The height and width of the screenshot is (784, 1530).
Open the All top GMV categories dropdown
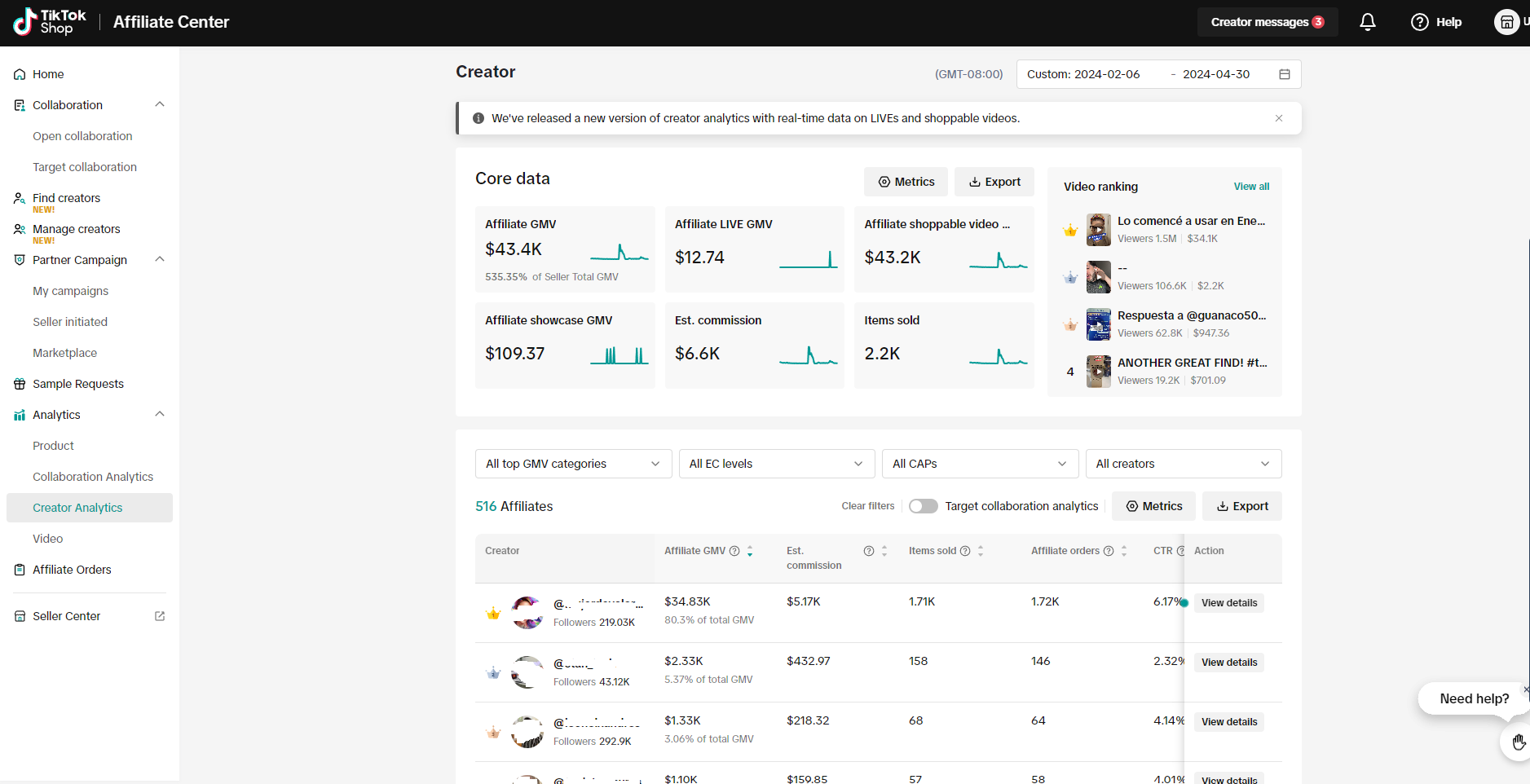(x=573, y=464)
